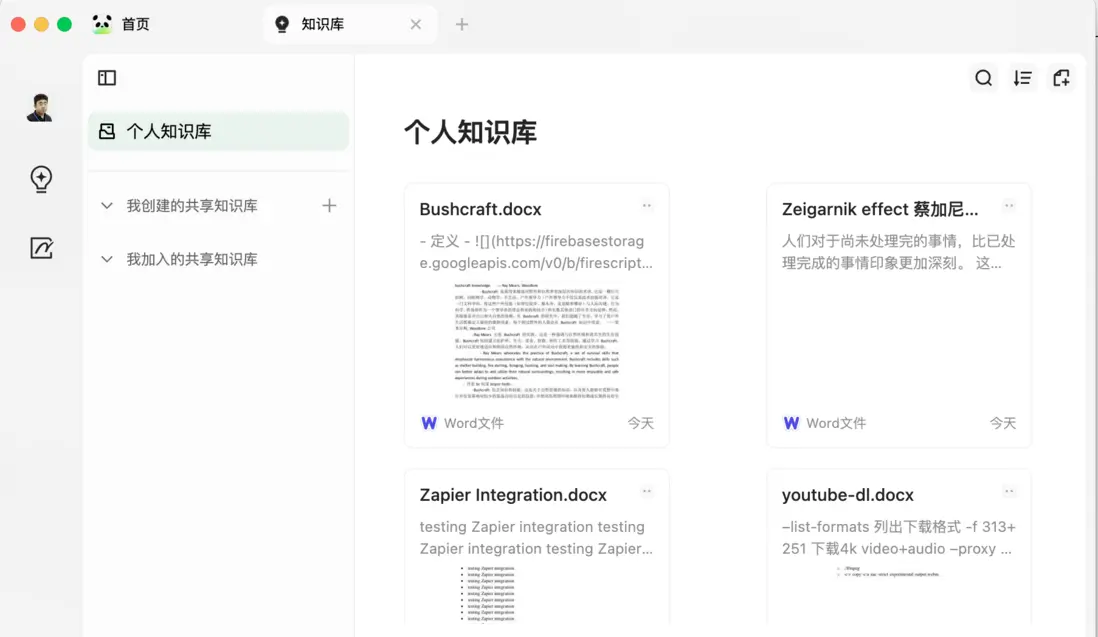The width and height of the screenshot is (1098, 637).
Task: Click 我加入的共享知识库 label
Action: click(192, 259)
